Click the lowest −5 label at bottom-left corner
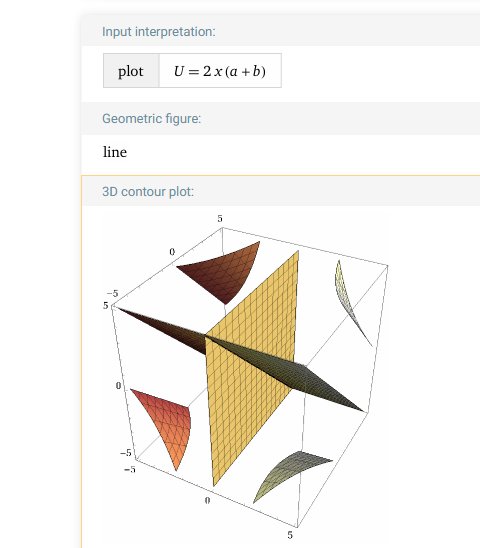 [x=130, y=469]
